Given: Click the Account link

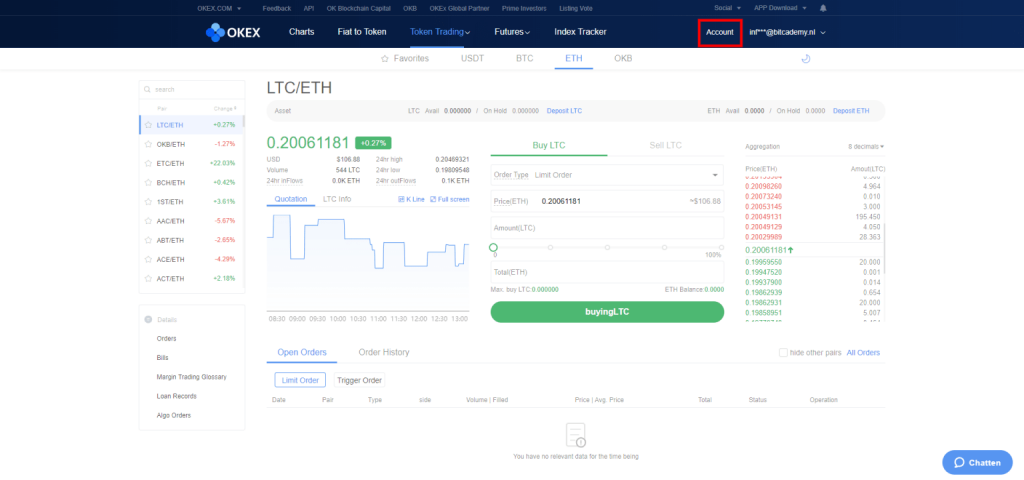Looking at the screenshot, I should click(720, 32).
